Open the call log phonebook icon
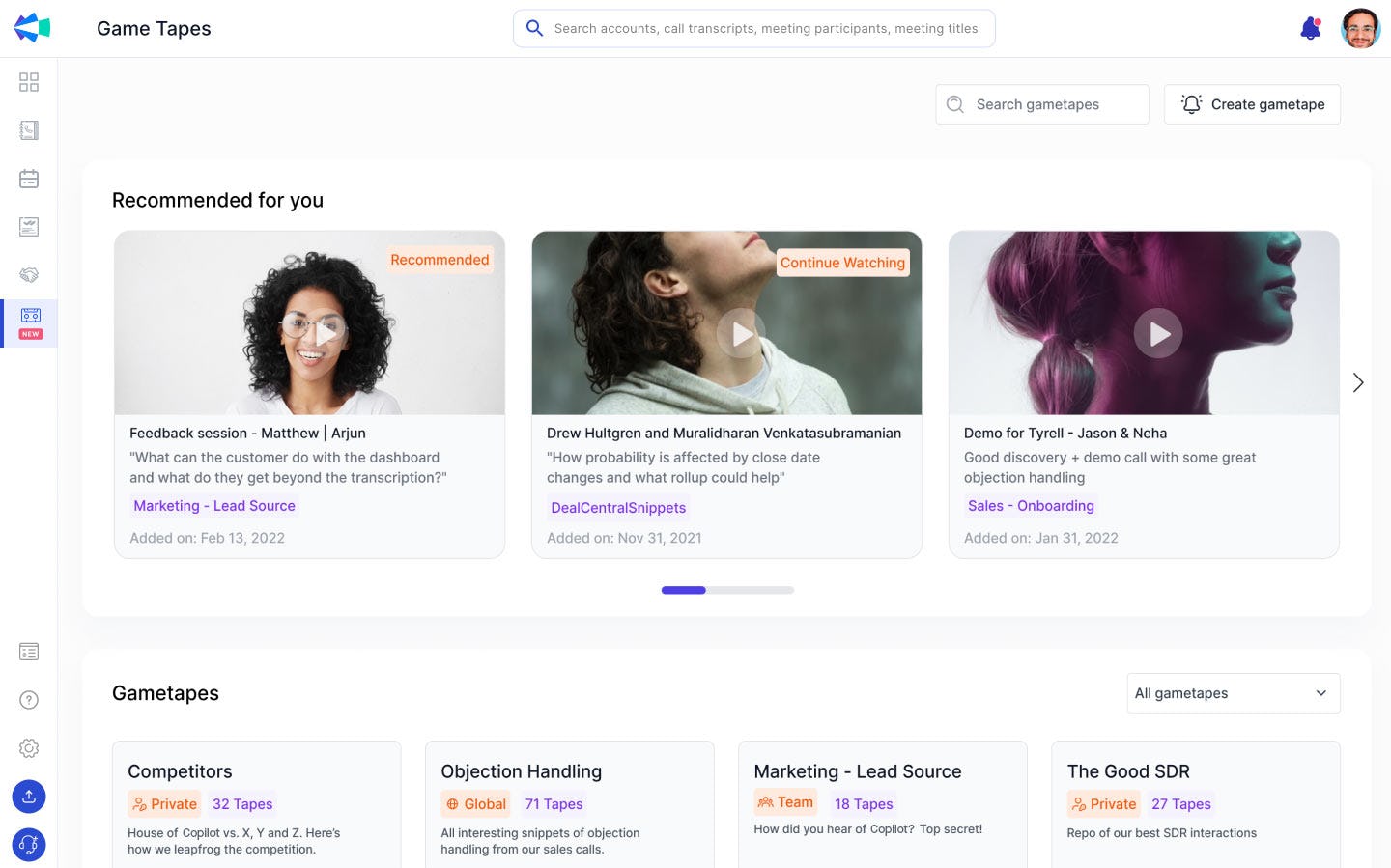The image size is (1391, 868). click(29, 130)
